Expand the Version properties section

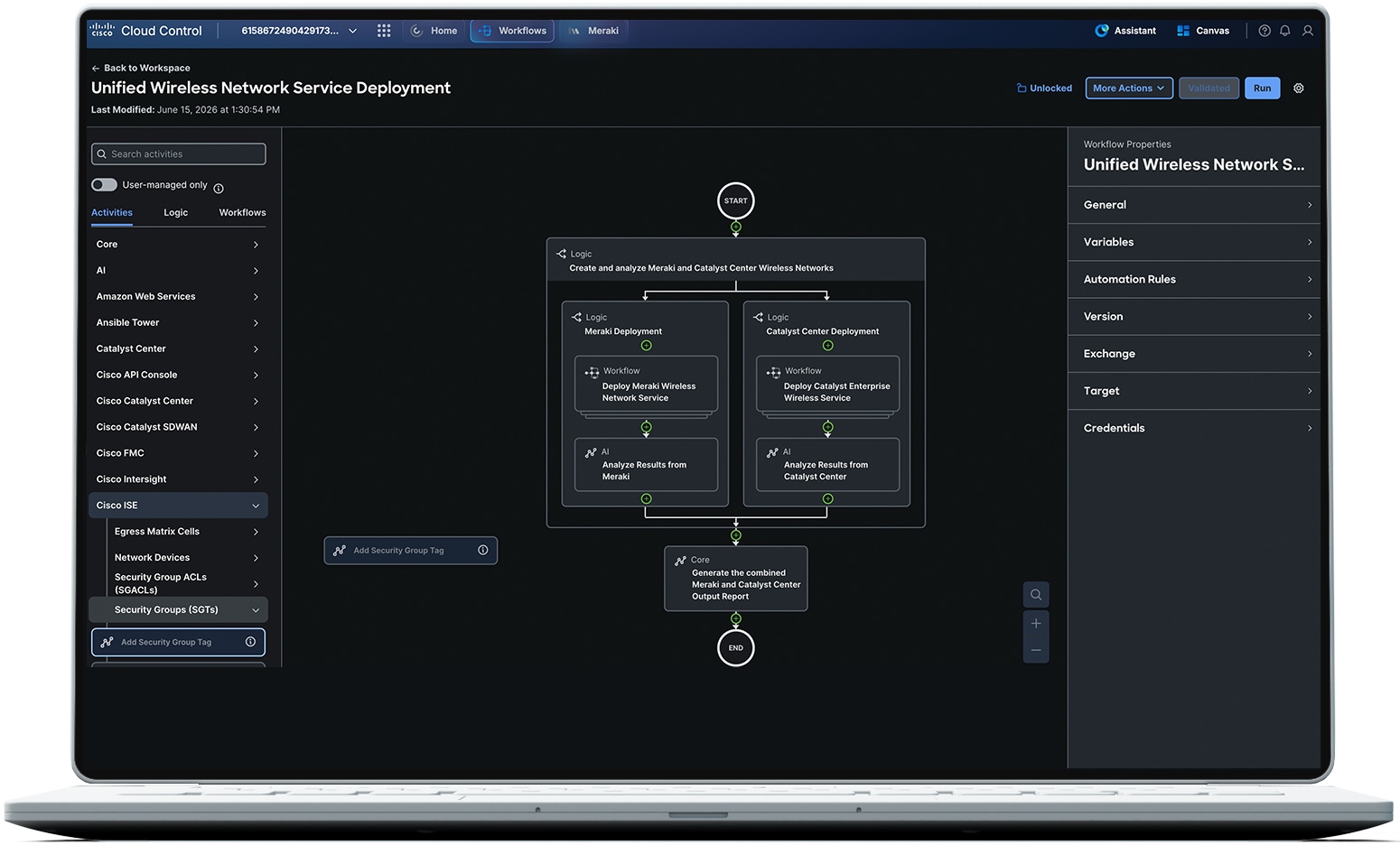click(x=1194, y=317)
